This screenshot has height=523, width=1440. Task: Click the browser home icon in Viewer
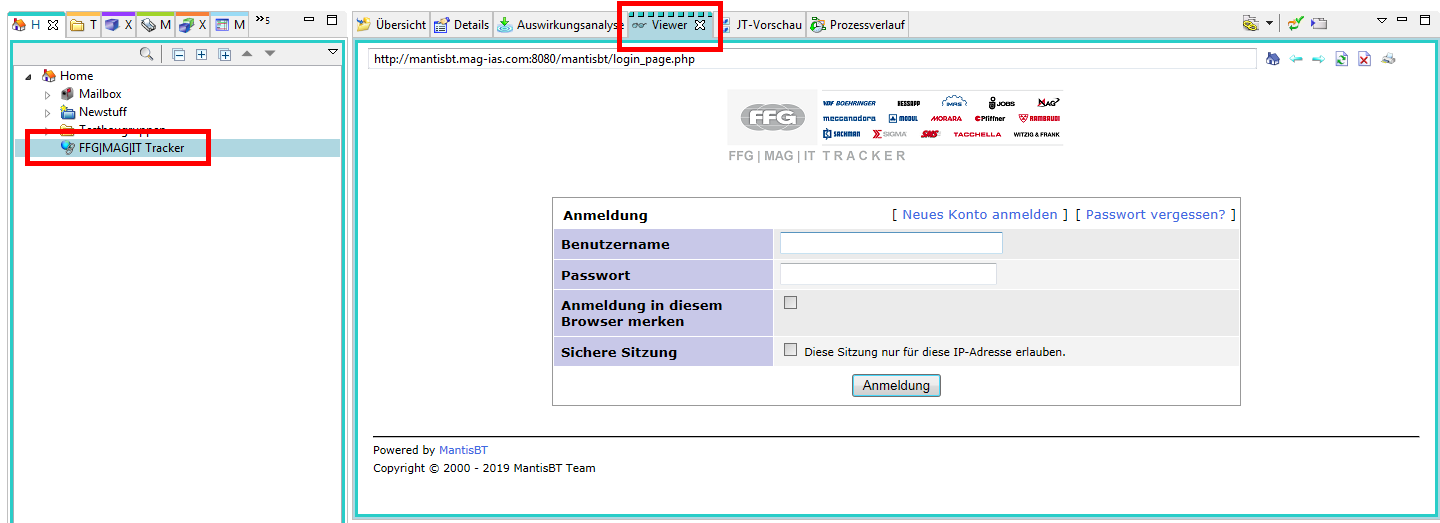[1273, 60]
